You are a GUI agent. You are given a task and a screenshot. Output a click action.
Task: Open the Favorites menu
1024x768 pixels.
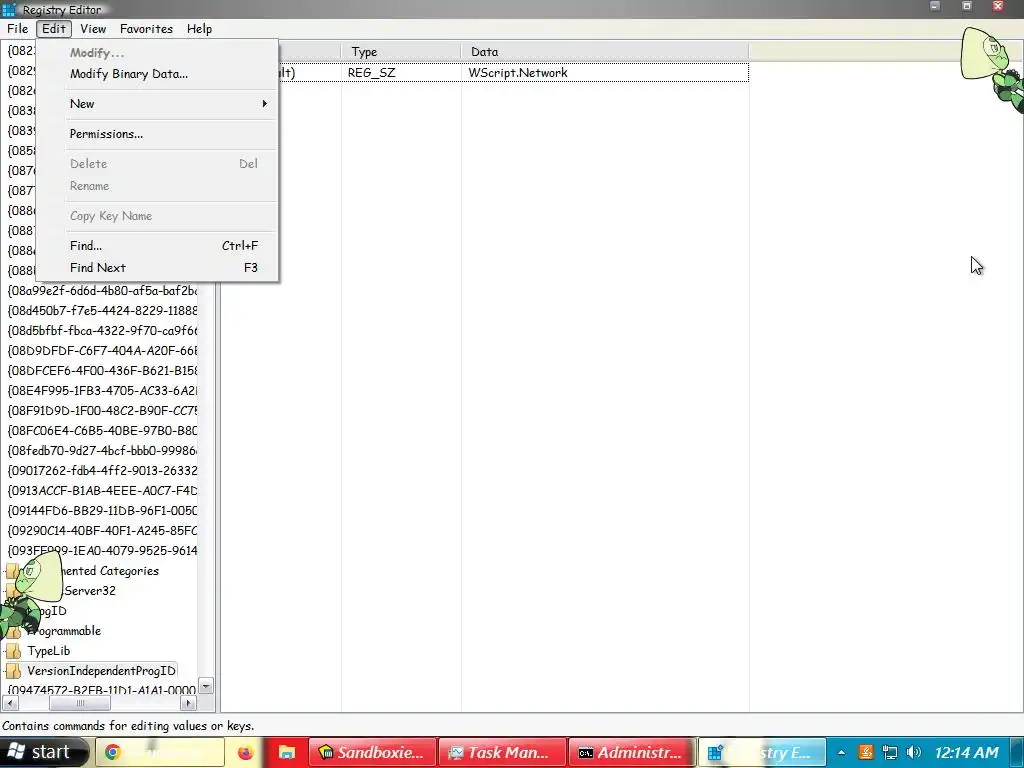click(x=146, y=29)
